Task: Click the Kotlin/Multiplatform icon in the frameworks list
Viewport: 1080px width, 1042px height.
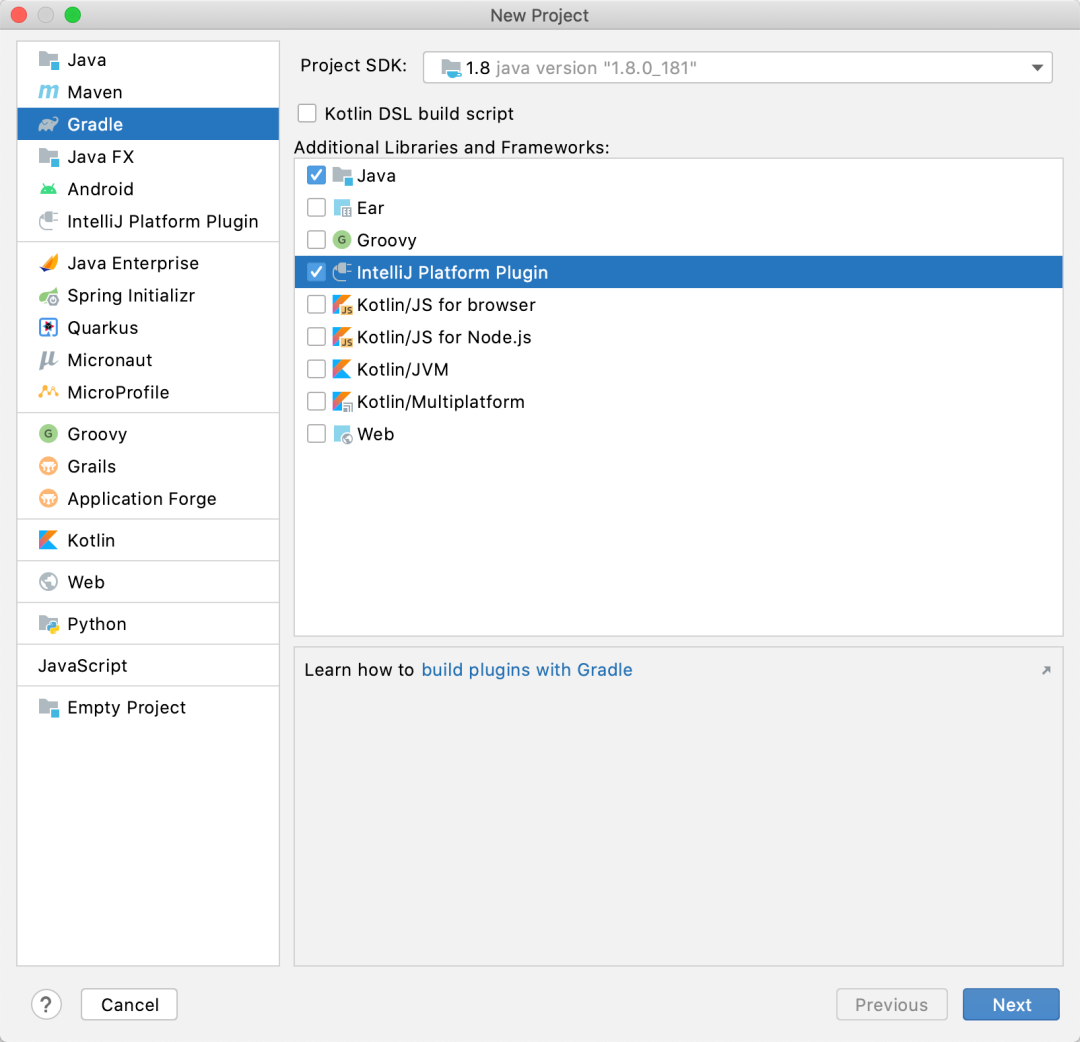Action: click(342, 402)
